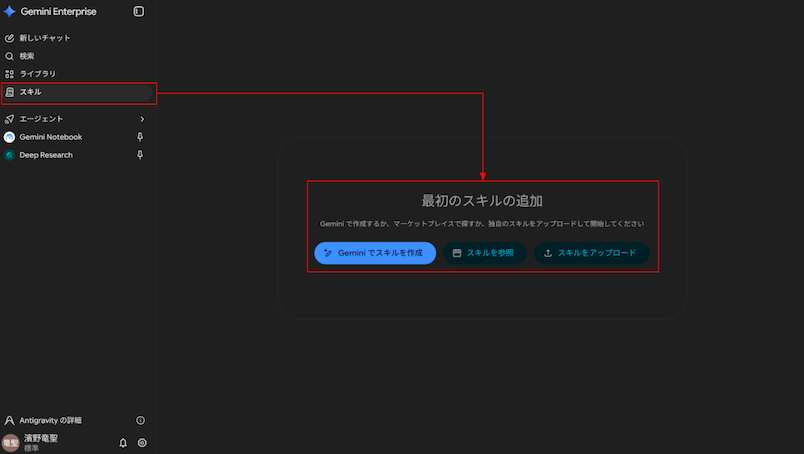Open ライブラリ menu item

click(x=77, y=74)
